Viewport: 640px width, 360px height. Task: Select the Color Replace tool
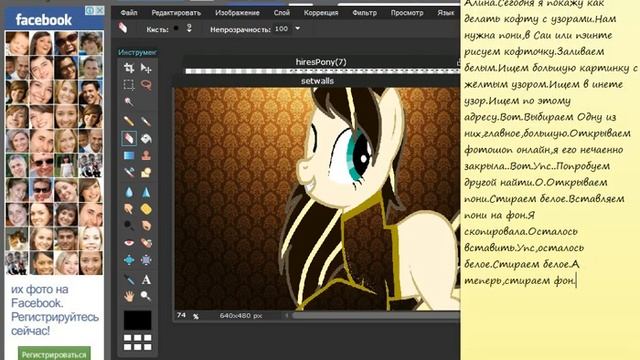point(129,173)
